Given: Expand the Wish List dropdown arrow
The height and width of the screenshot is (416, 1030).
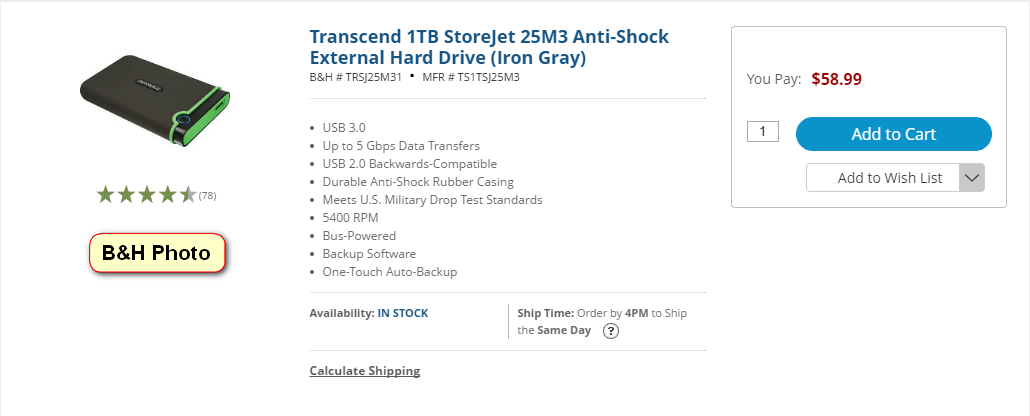Looking at the screenshot, I should click(x=972, y=178).
